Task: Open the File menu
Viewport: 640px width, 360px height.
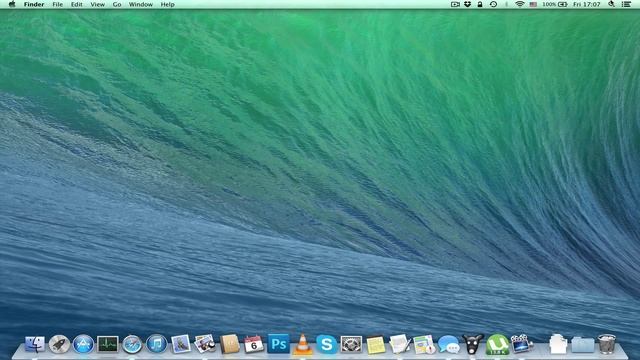Action: [x=58, y=4]
